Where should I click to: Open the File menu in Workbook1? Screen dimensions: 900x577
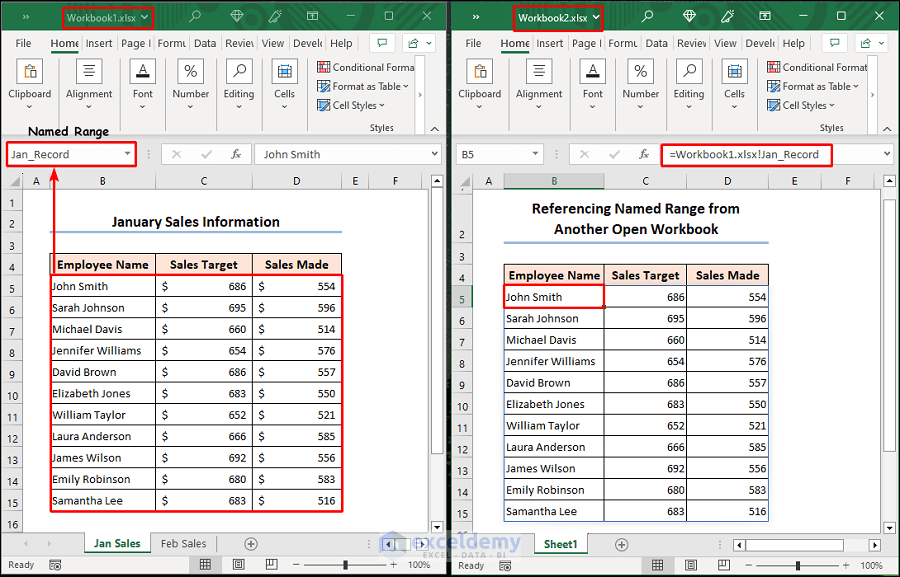pyautogui.click(x=24, y=43)
